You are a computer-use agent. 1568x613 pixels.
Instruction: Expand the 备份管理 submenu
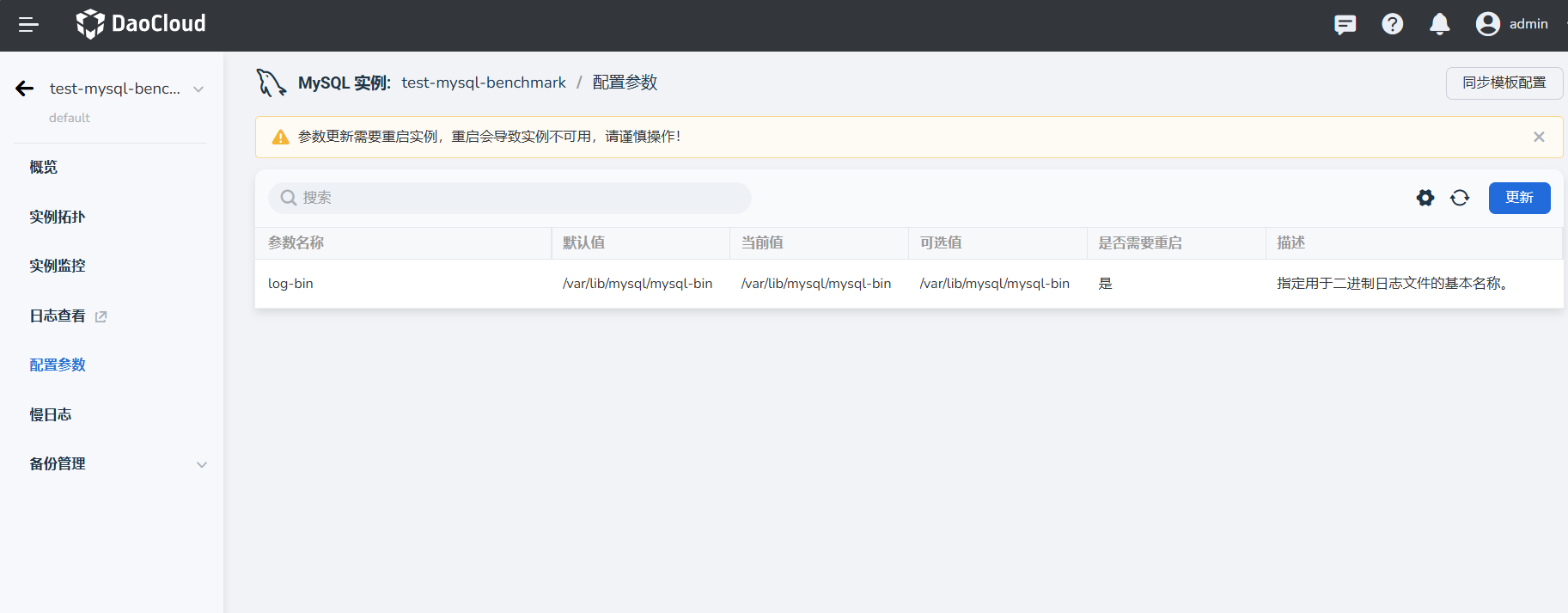pyautogui.click(x=202, y=464)
